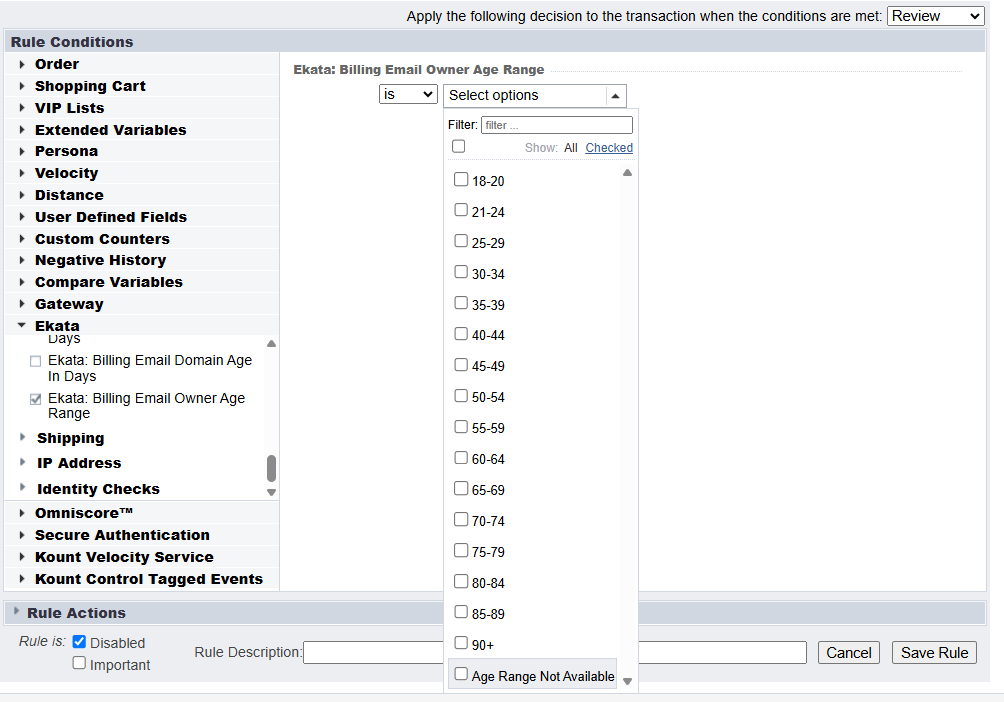Uncheck the Disabled rule checkbox

coord(79,642)
